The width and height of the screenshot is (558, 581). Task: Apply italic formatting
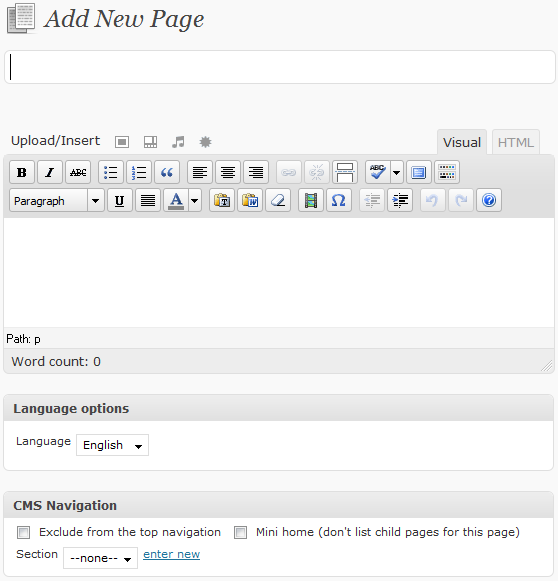click(50, 172)
